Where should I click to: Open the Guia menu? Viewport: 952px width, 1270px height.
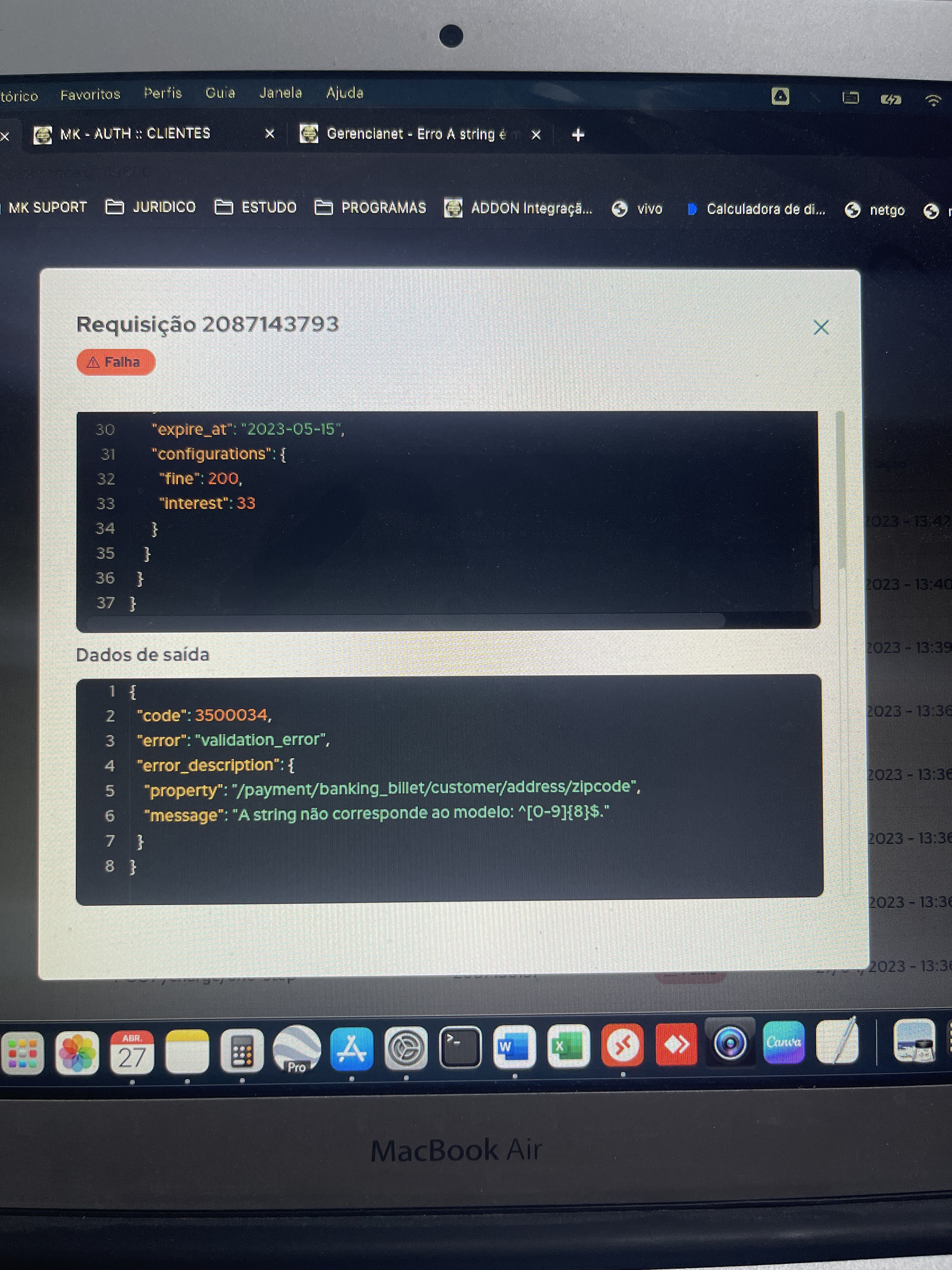220,92
